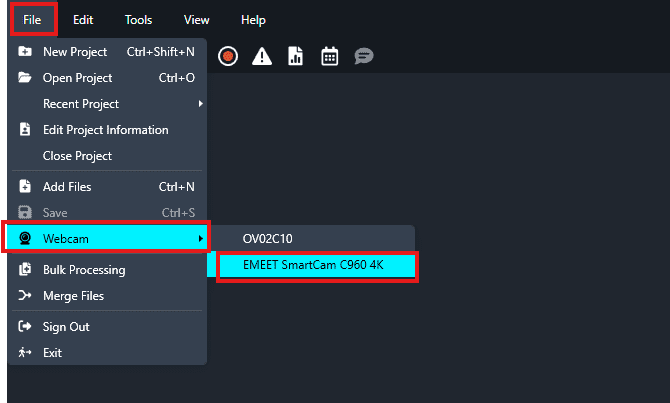
Task: Open the Tools menu
Action: click(x=138, y=19)
